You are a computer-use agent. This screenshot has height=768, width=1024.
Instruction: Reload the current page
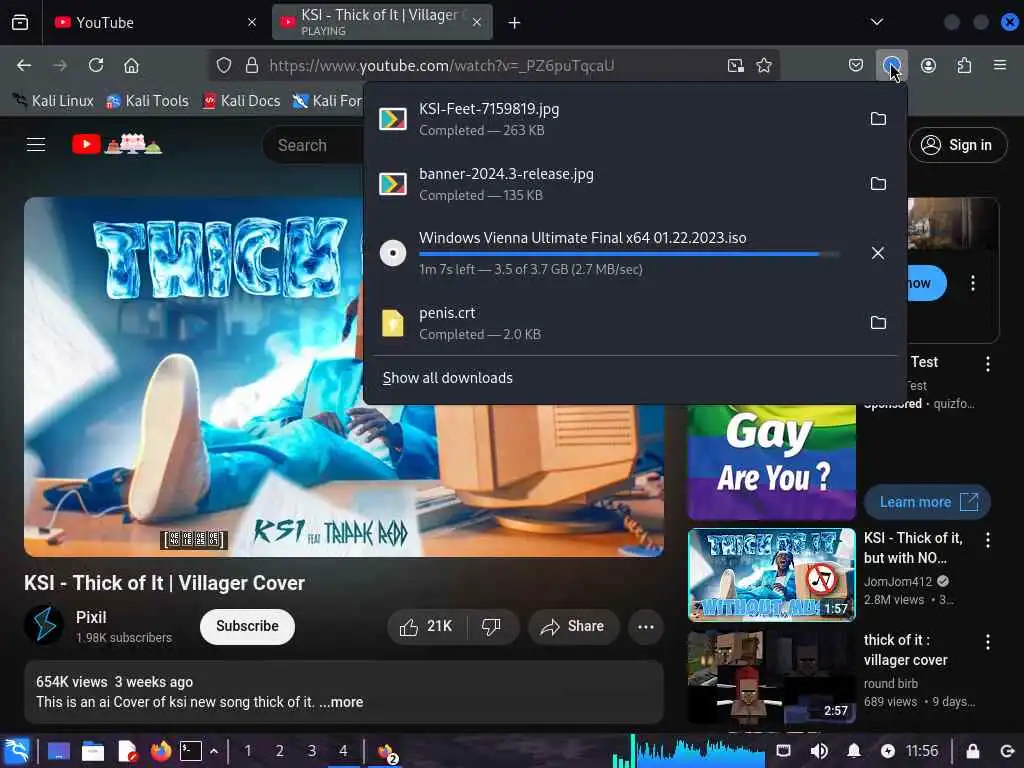click(96, 65)
